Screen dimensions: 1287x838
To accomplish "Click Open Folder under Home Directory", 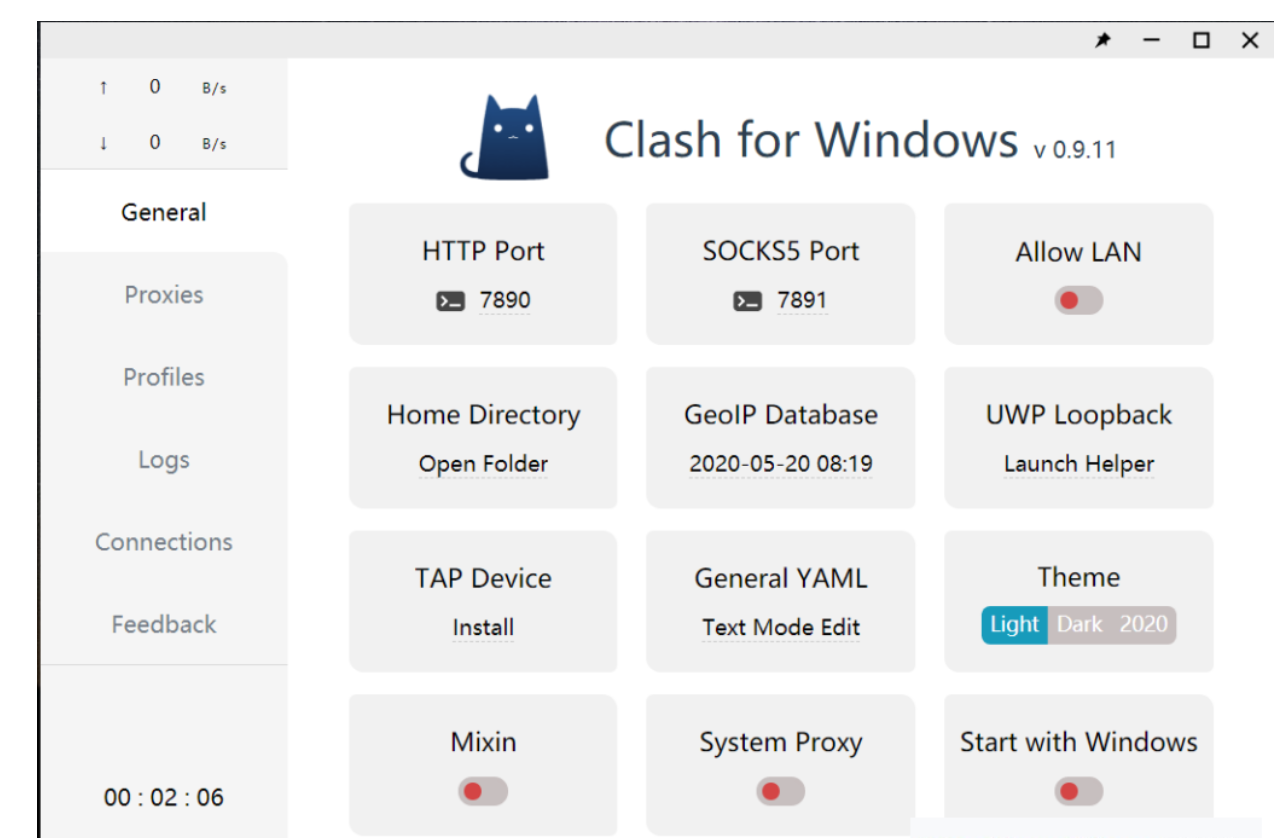I will pyautogui.click(x=483, y=464).
